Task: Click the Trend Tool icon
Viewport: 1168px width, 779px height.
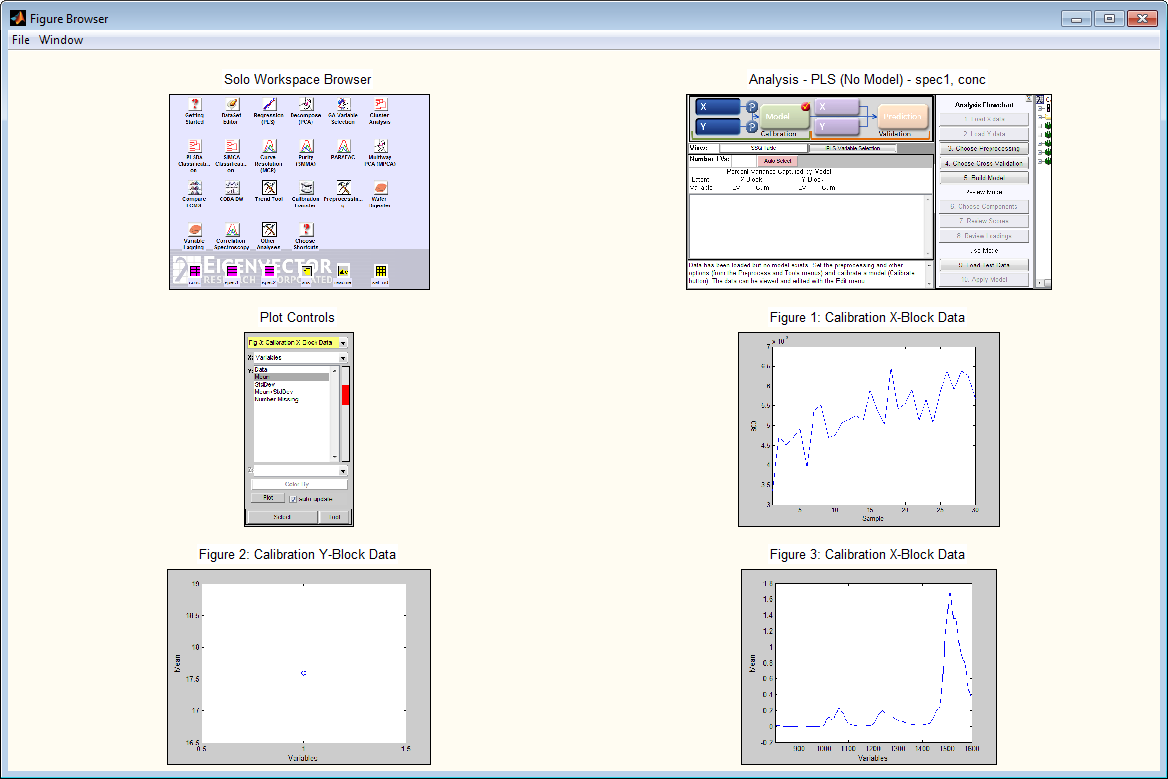Action: click(269, 188)
